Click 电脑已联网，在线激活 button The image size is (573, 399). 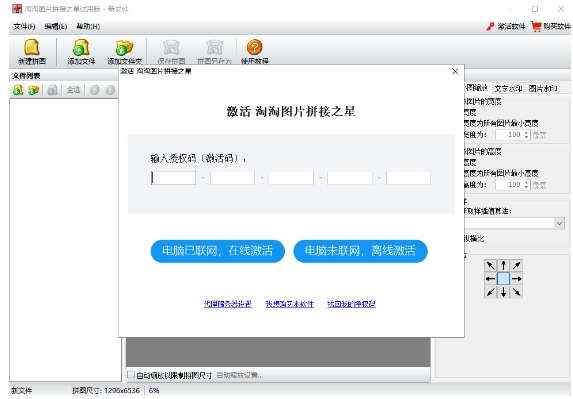(x=217, y=251)
